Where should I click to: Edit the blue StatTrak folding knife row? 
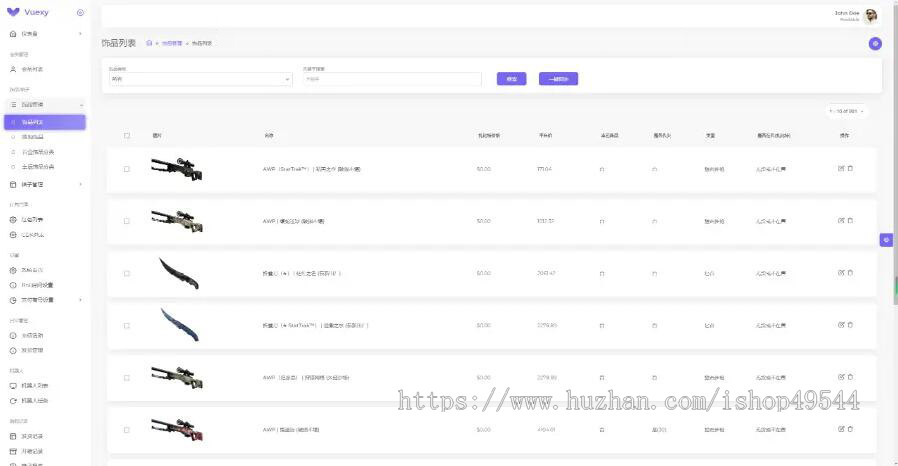coord(841,325)
